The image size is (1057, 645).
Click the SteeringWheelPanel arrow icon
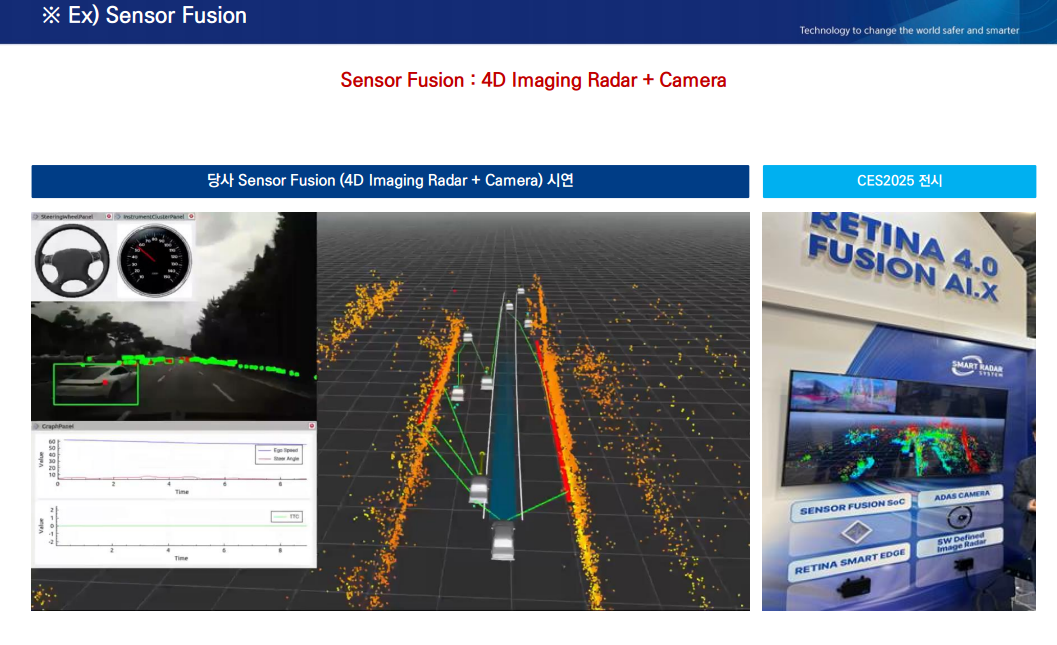coord(36,216)
